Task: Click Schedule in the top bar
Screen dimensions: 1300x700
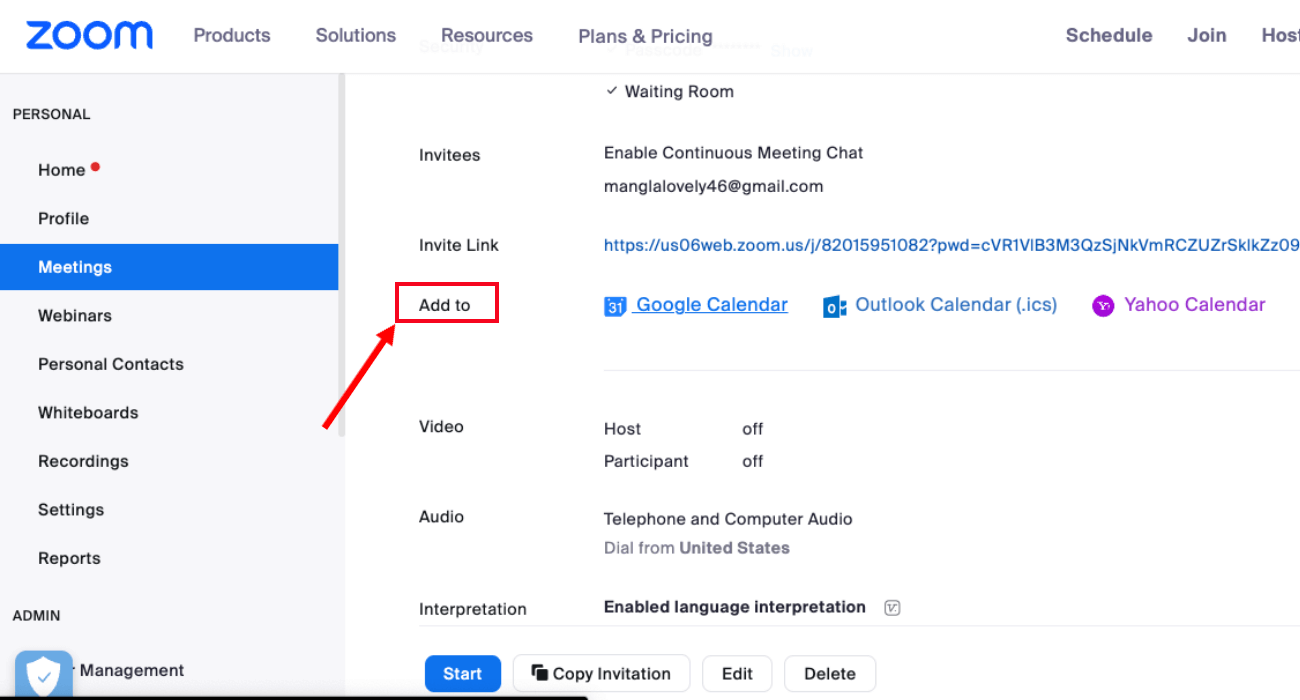Action: coord(1109,35)
